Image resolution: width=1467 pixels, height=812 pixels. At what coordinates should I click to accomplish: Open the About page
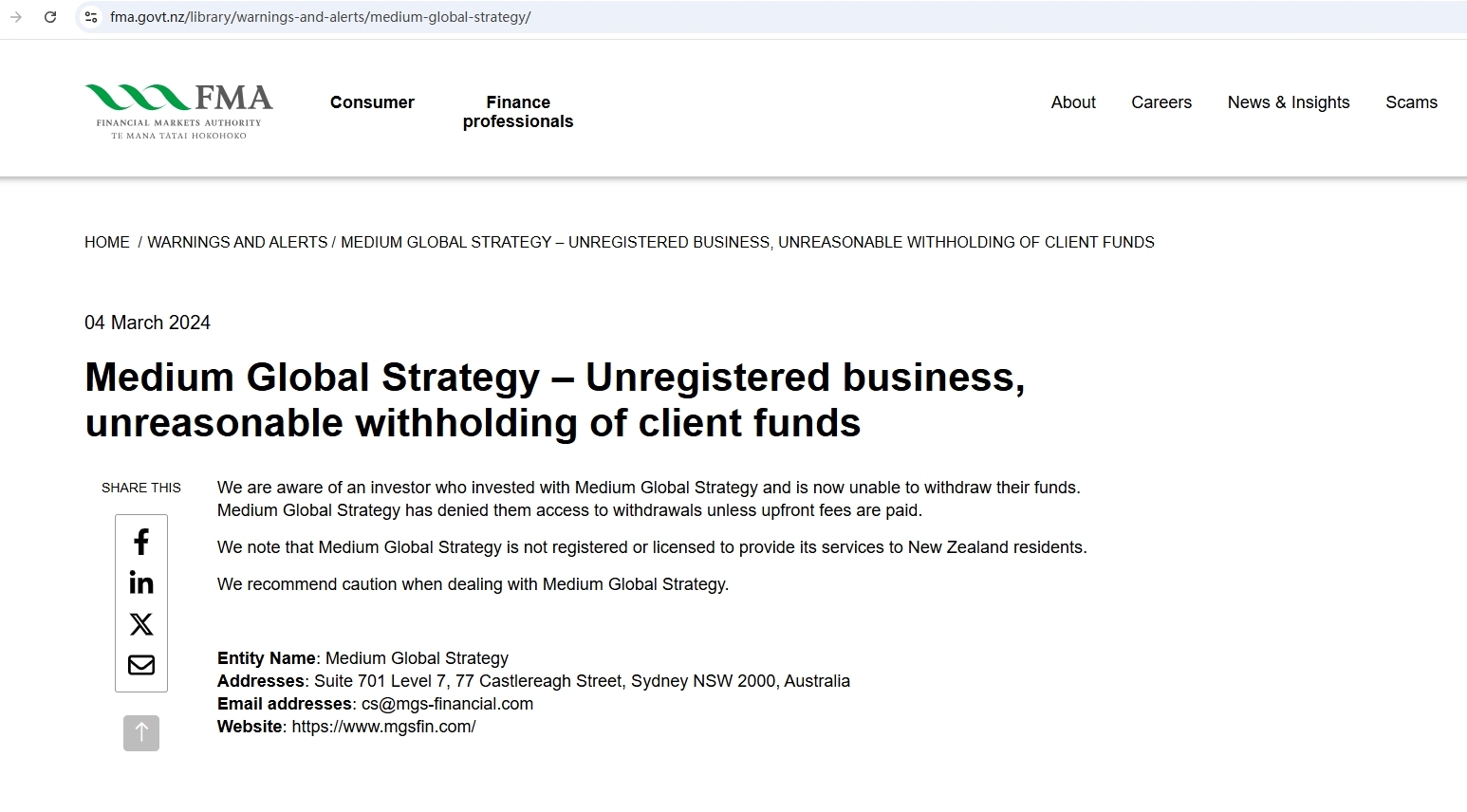[1073, 102]
